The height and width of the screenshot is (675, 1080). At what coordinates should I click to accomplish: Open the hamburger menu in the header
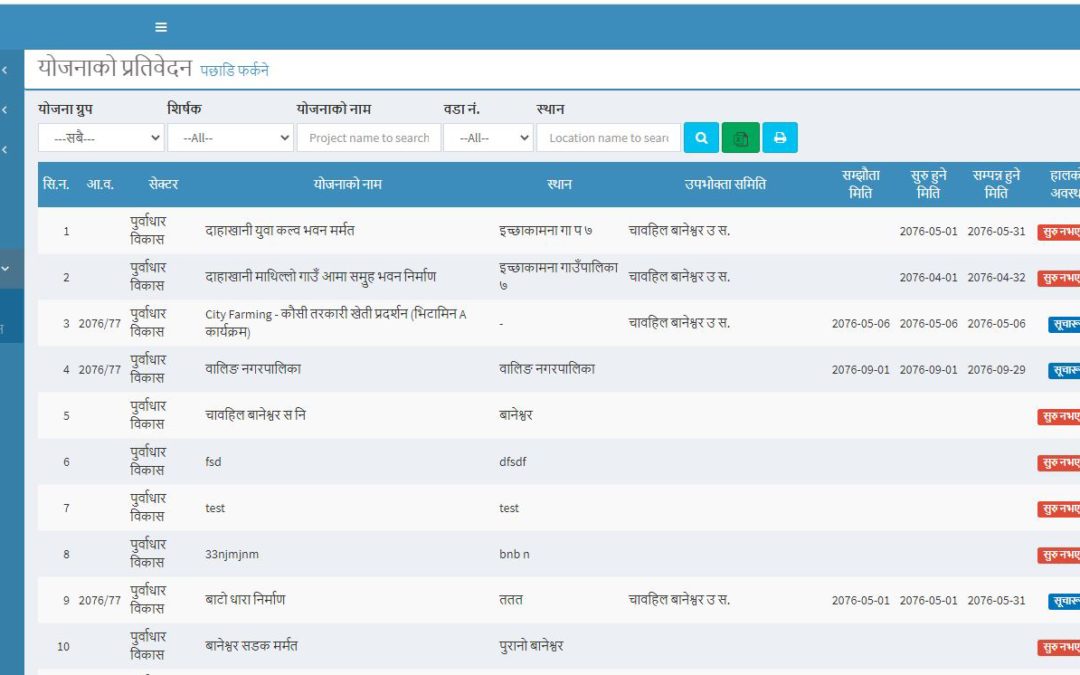[161, 27]
